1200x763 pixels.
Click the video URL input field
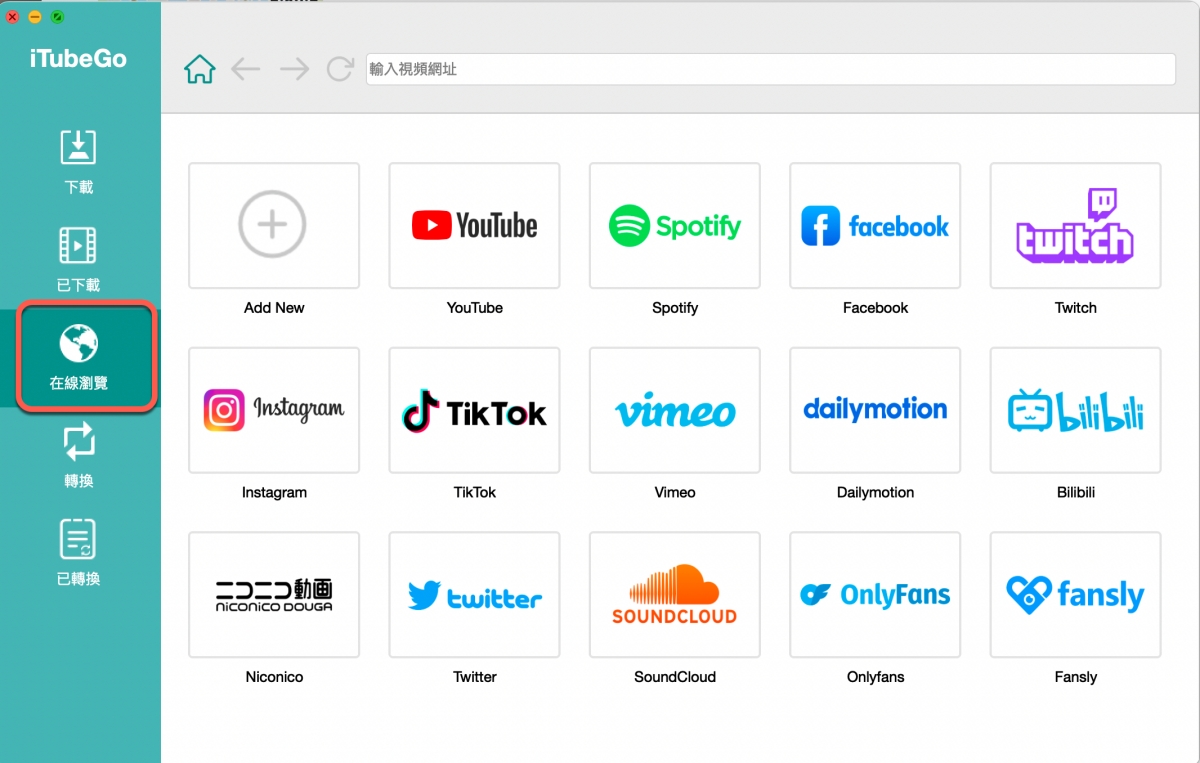[770, 69]
